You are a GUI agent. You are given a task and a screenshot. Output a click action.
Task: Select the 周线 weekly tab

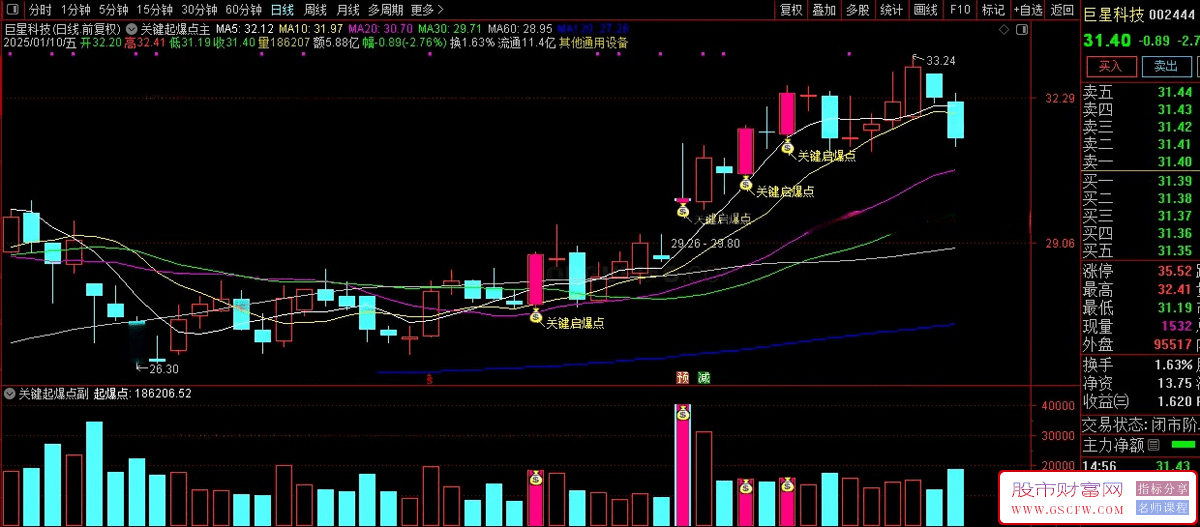[314, 10]
